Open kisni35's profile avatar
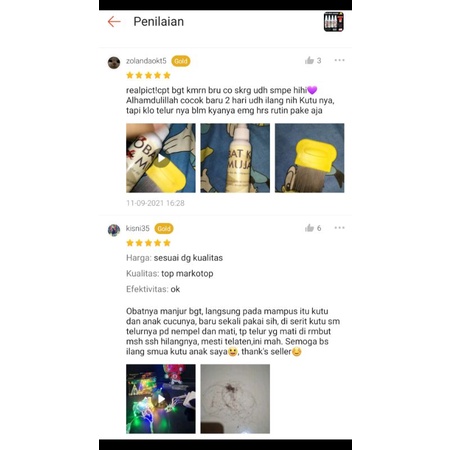The image size is (450, 450). pyautogui.click(x=114, y=230)
